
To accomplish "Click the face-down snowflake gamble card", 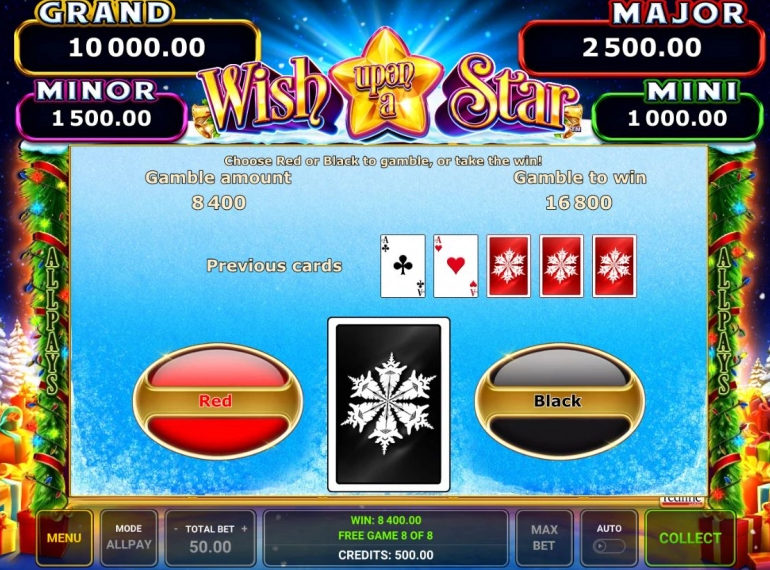I will [x=388, y=405].
